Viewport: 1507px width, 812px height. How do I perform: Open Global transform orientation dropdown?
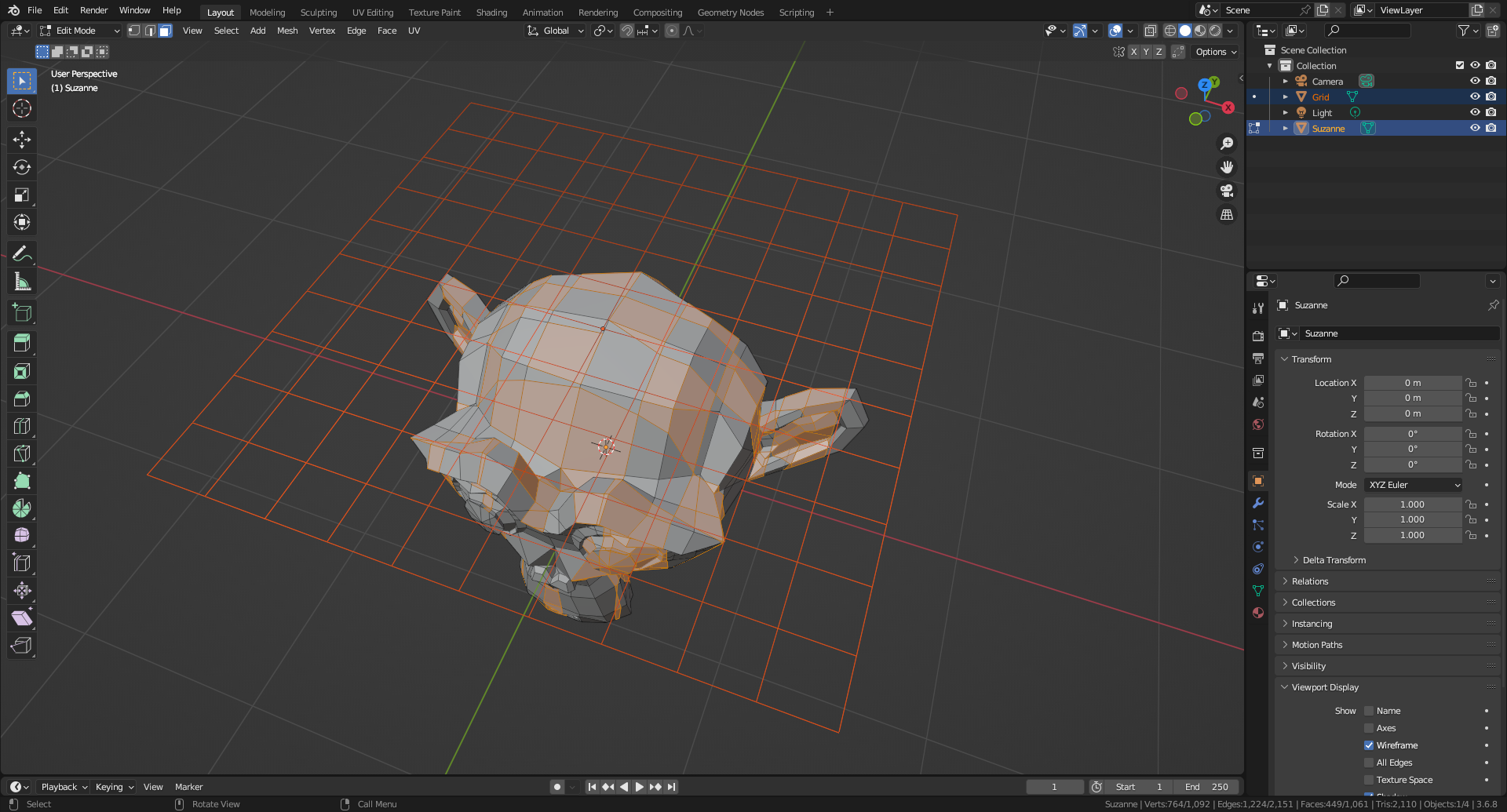tap(556, 31)
